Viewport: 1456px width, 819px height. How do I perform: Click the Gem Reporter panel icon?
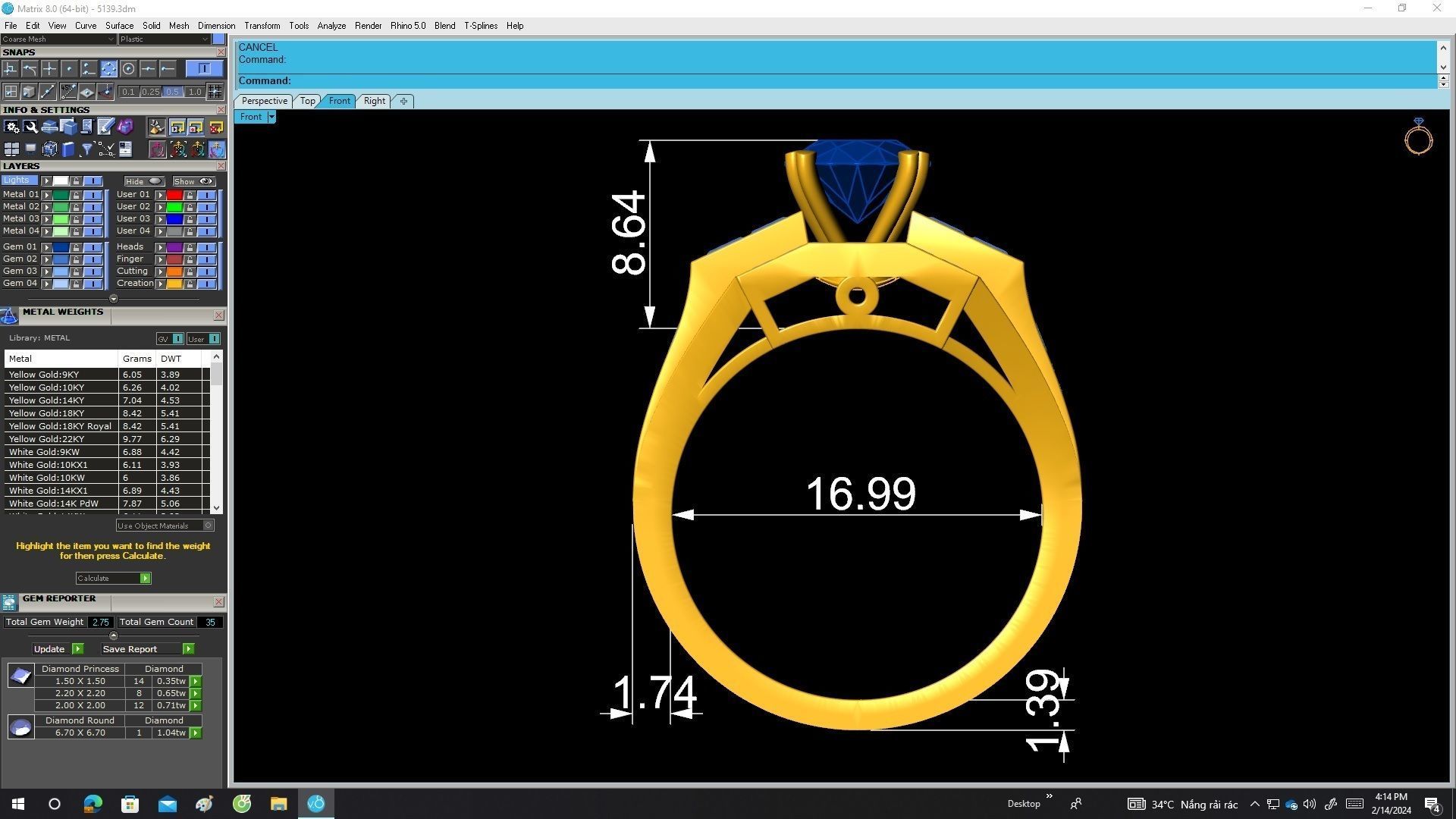point(9,603)
